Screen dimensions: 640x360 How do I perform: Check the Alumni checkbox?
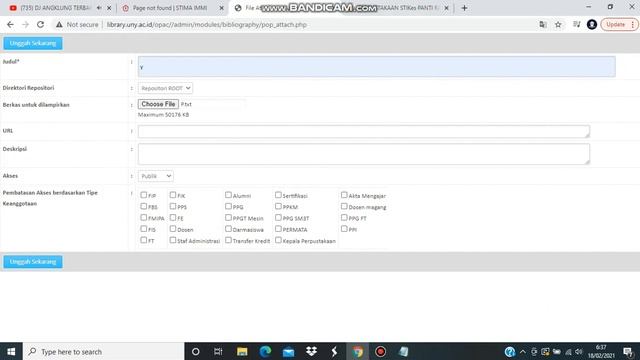(229, 195)
